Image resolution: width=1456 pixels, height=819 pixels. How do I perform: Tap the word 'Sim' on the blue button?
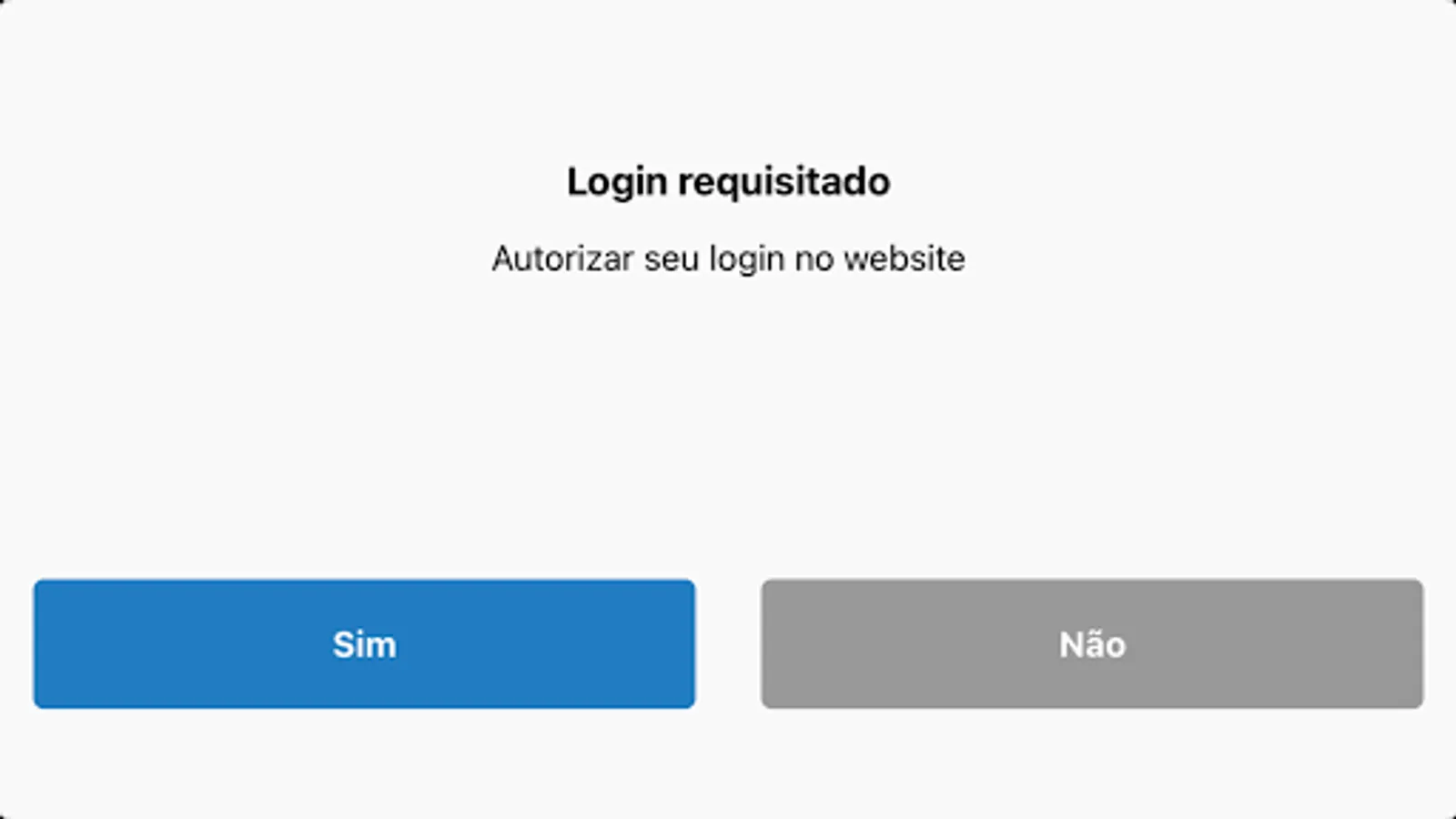pos(364,644)
